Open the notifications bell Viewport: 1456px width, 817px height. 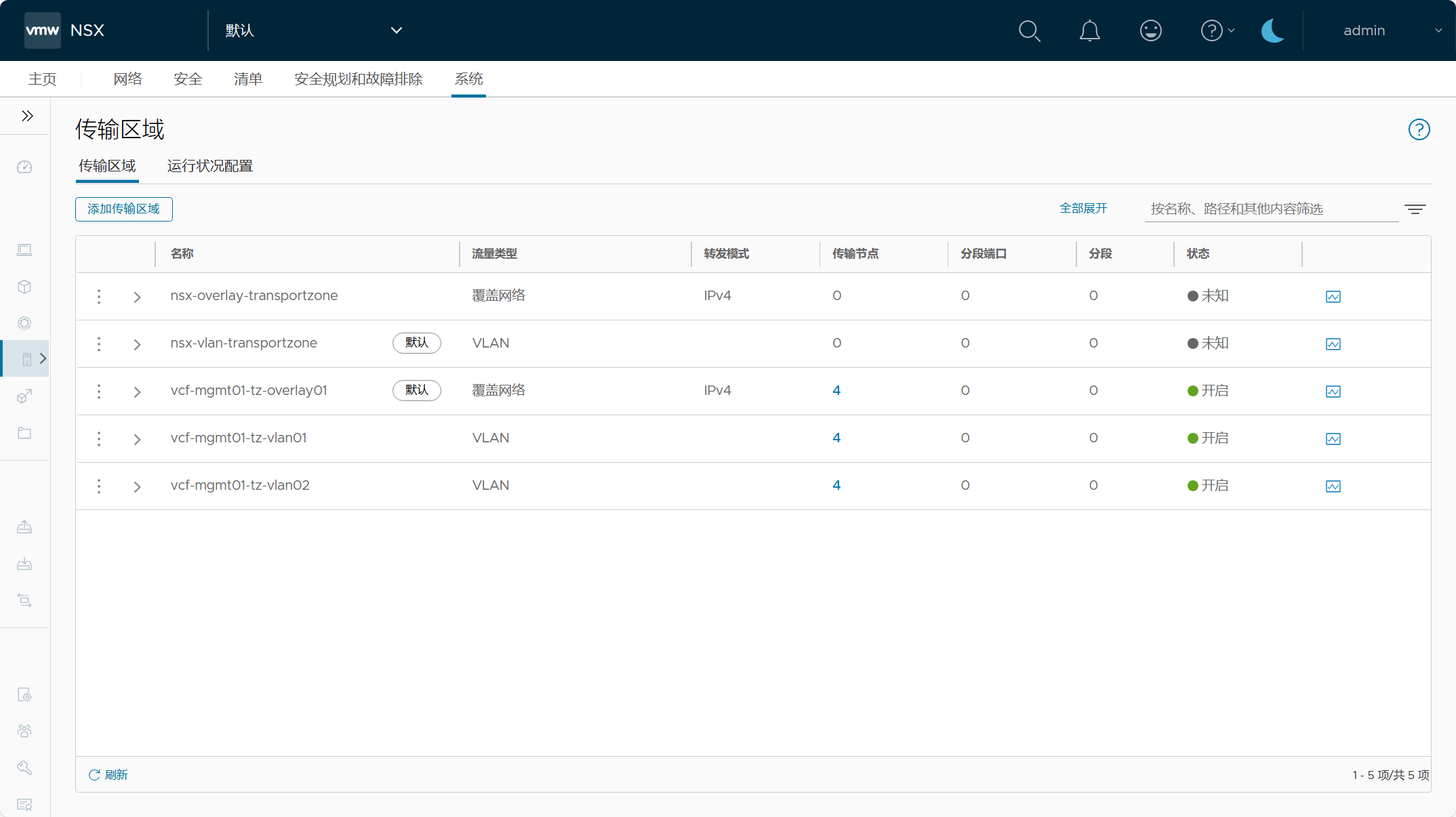(x=1090, y=30)
